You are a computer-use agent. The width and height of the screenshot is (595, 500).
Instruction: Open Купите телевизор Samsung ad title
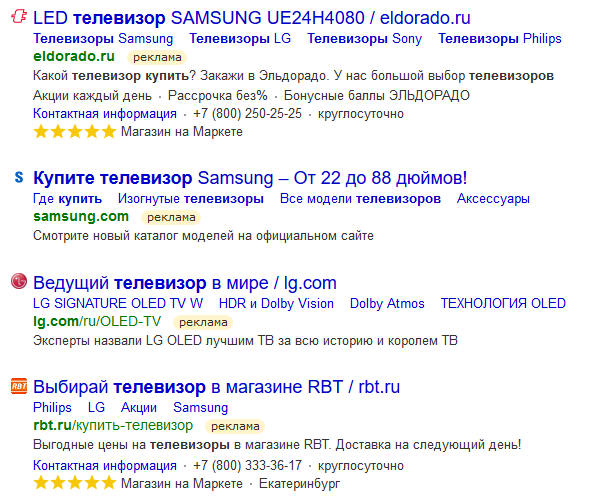(x=250, y=178)
